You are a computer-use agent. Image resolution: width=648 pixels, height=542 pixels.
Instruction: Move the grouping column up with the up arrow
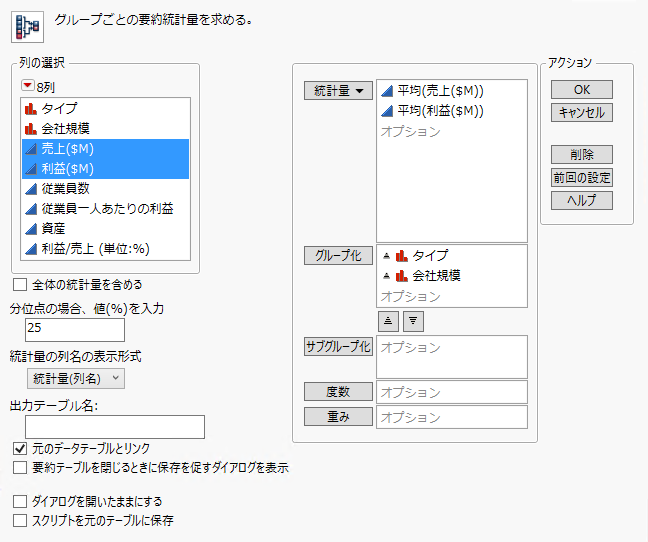(388, 320)
